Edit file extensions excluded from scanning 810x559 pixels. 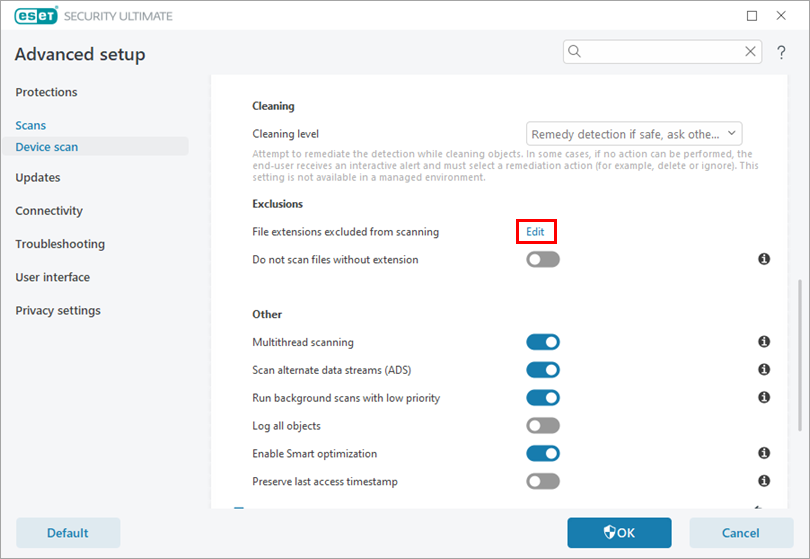click(536, 232)
